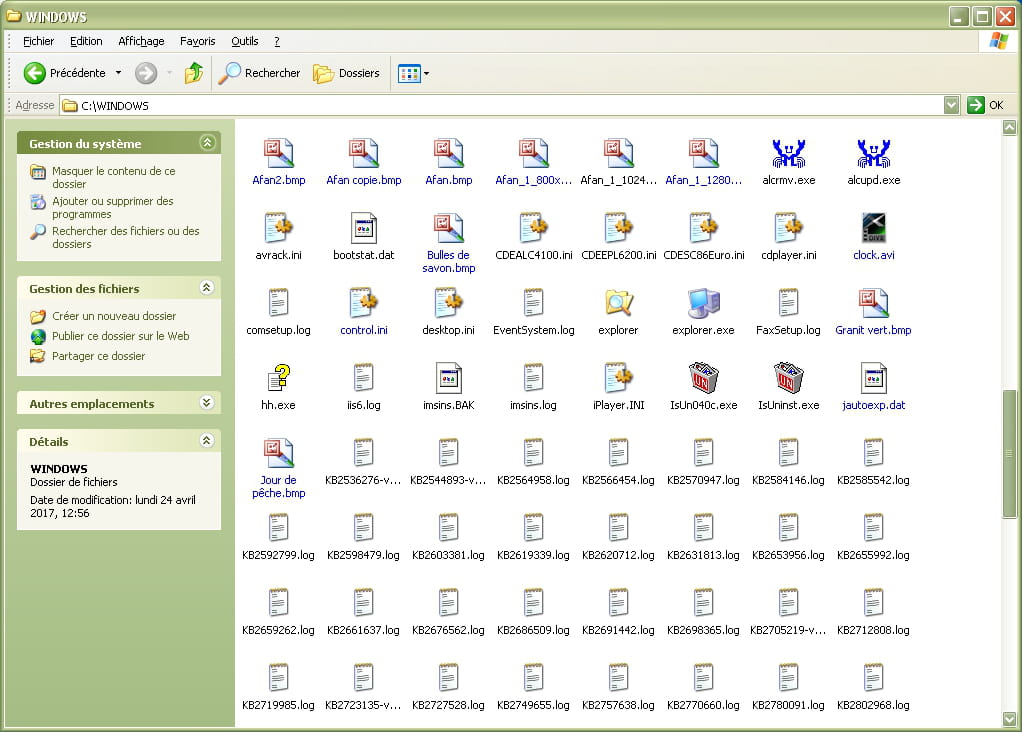Select the explorer.exe program icon
Image resolution: width=1022 pixels, height=732 pixels.
(x=703, y=304)
